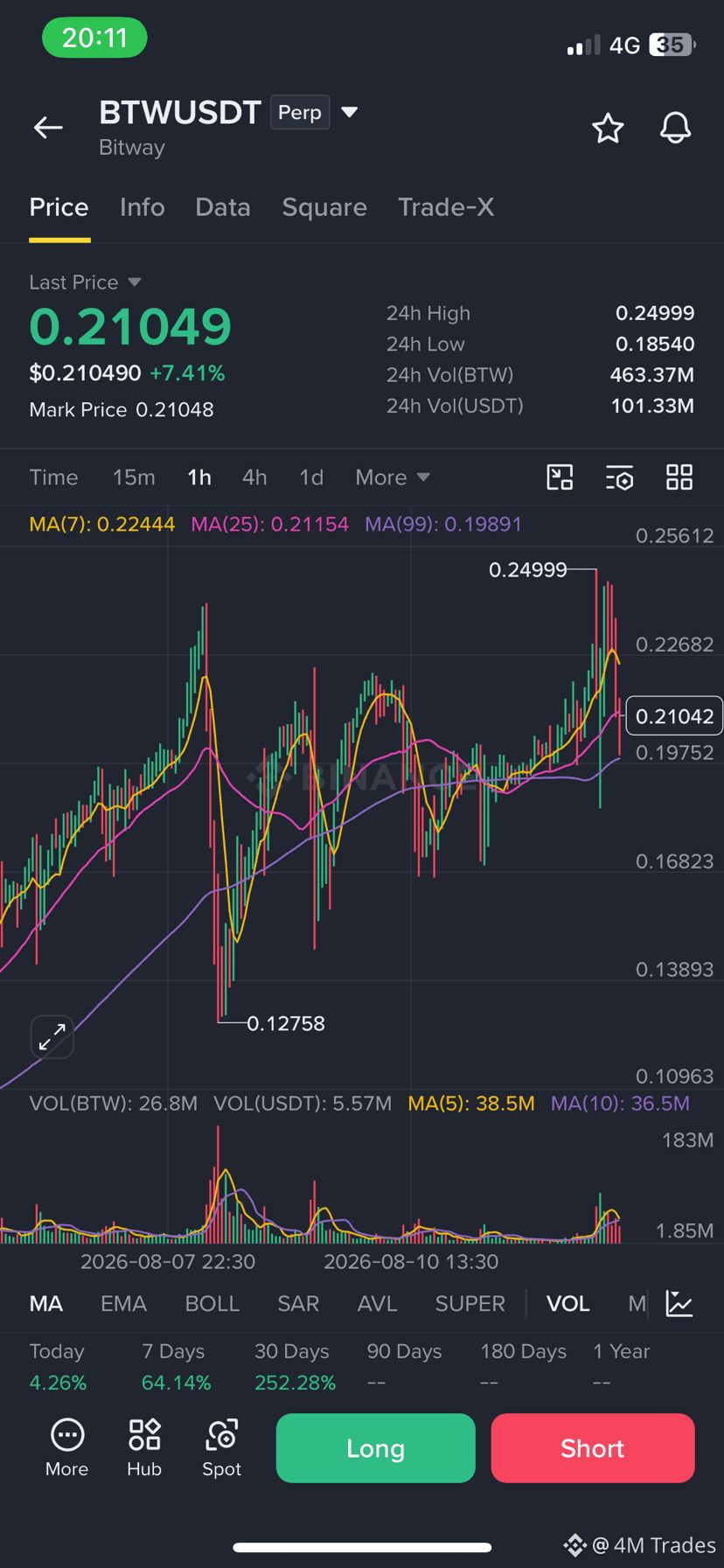The image size is (724, 1568).
Task: Select the Time chart interval
Action: (53, 477)
